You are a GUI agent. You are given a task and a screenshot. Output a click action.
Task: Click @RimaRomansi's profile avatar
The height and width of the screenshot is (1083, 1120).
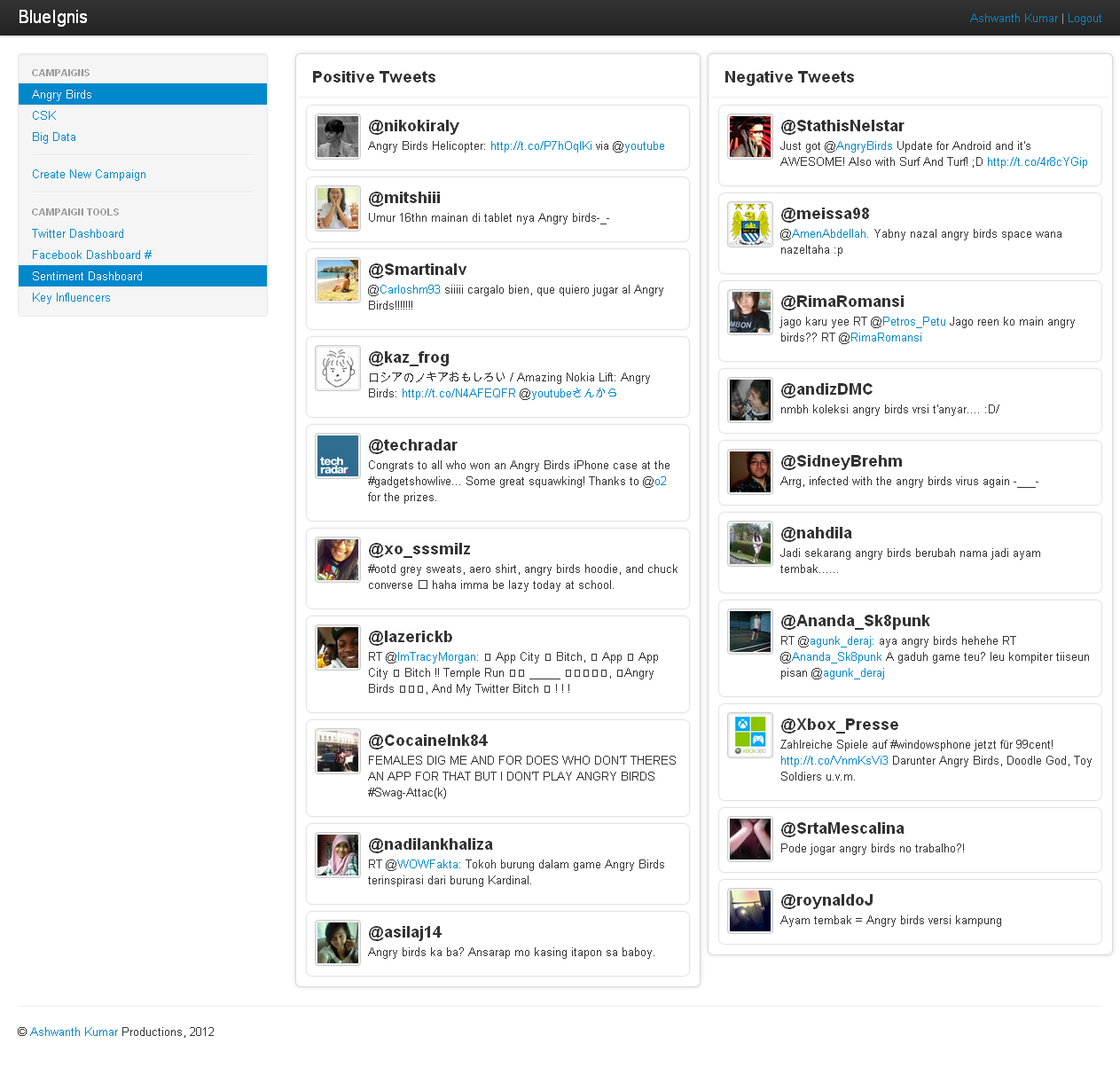click(750, 312)
